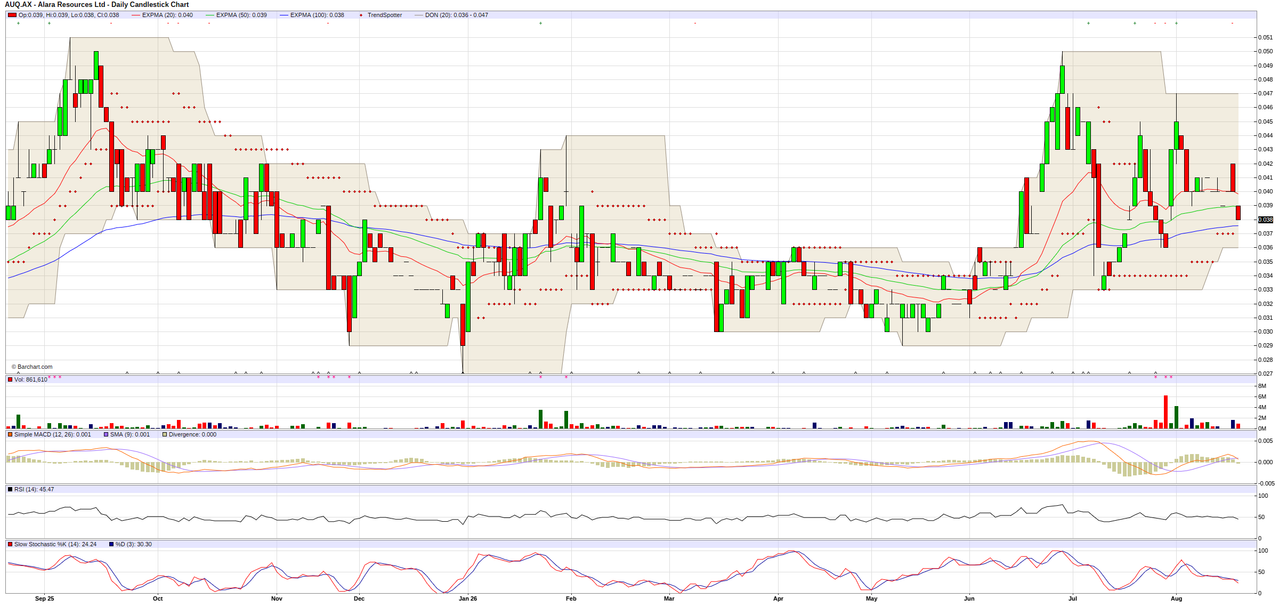The height and width of the screenshot is (615, 1279).
Task: Click the 0.027 price axis label
Action: tap(1266, 373)
